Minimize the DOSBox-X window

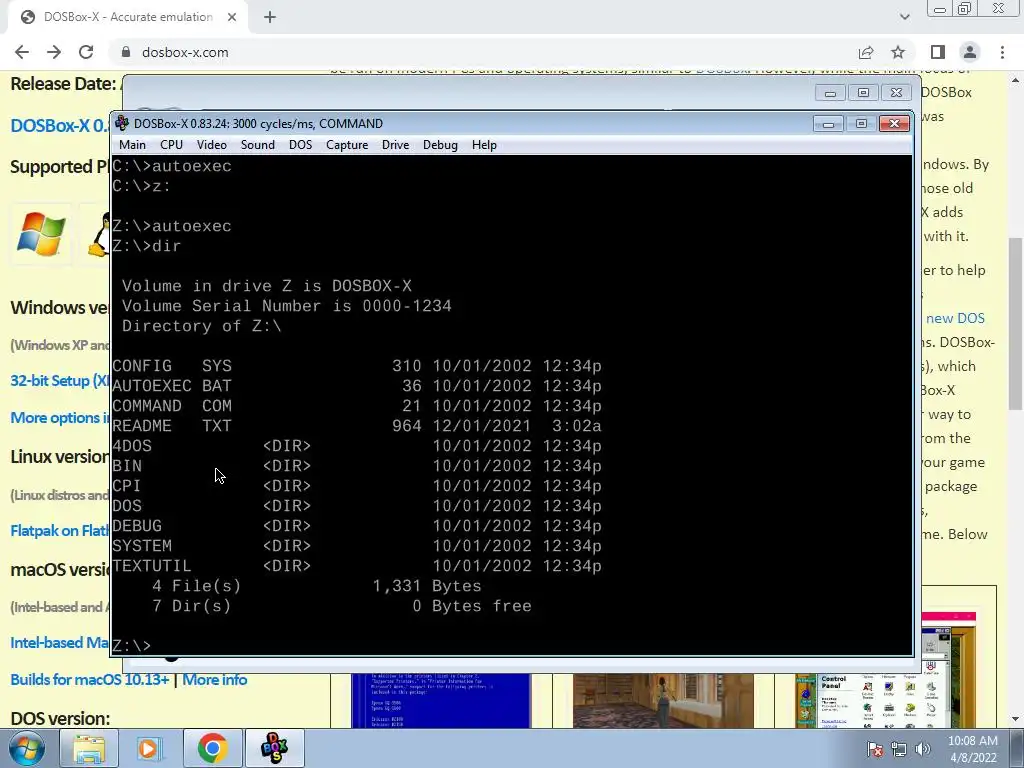828,123
